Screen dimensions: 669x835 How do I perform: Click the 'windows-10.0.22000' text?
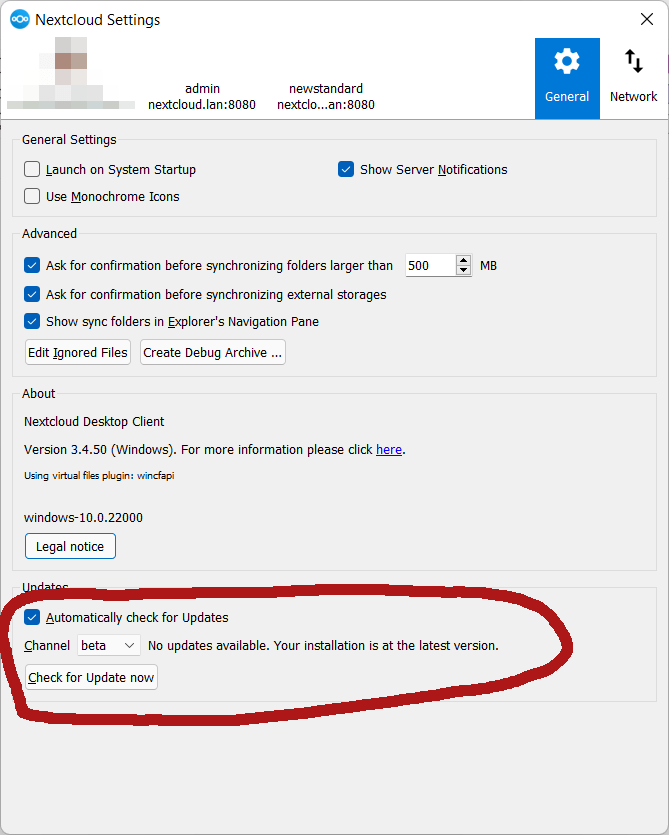click(x=83, y=518)
